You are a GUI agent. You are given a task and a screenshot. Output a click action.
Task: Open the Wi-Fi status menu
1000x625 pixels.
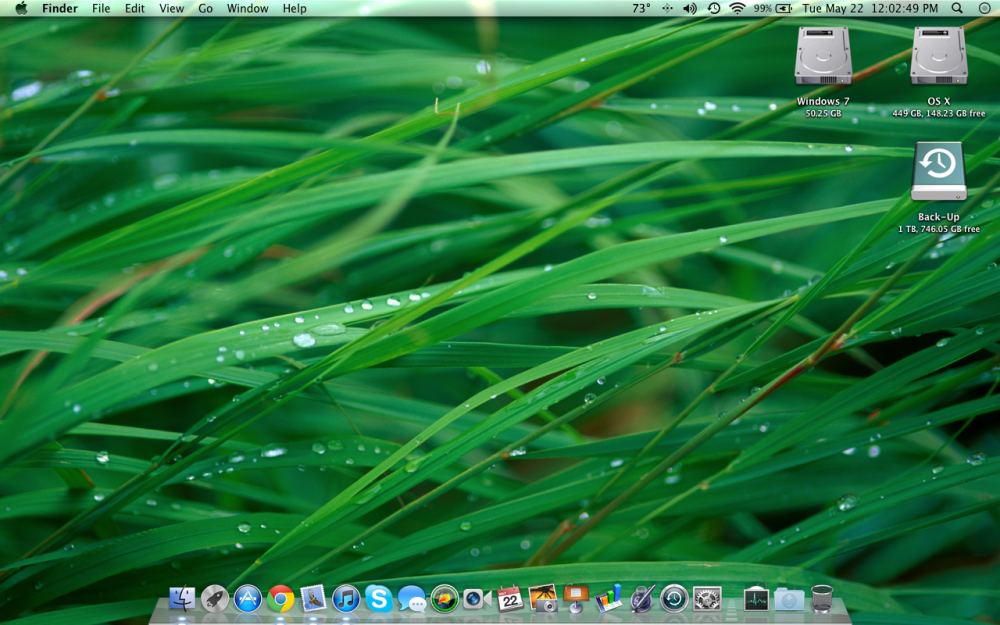[737, 8]
